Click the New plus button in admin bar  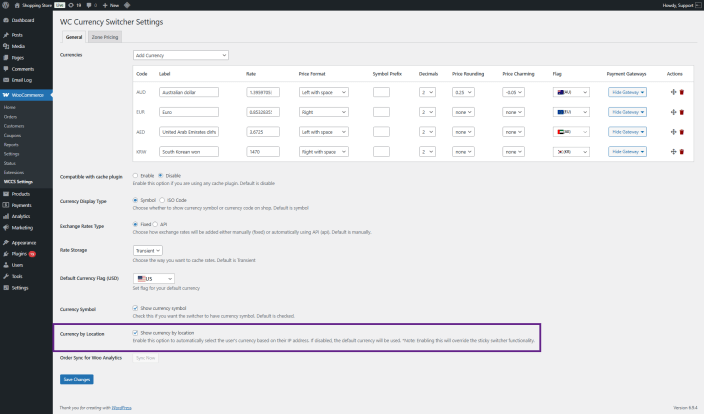pyautogui.click(x=110, y=5)
